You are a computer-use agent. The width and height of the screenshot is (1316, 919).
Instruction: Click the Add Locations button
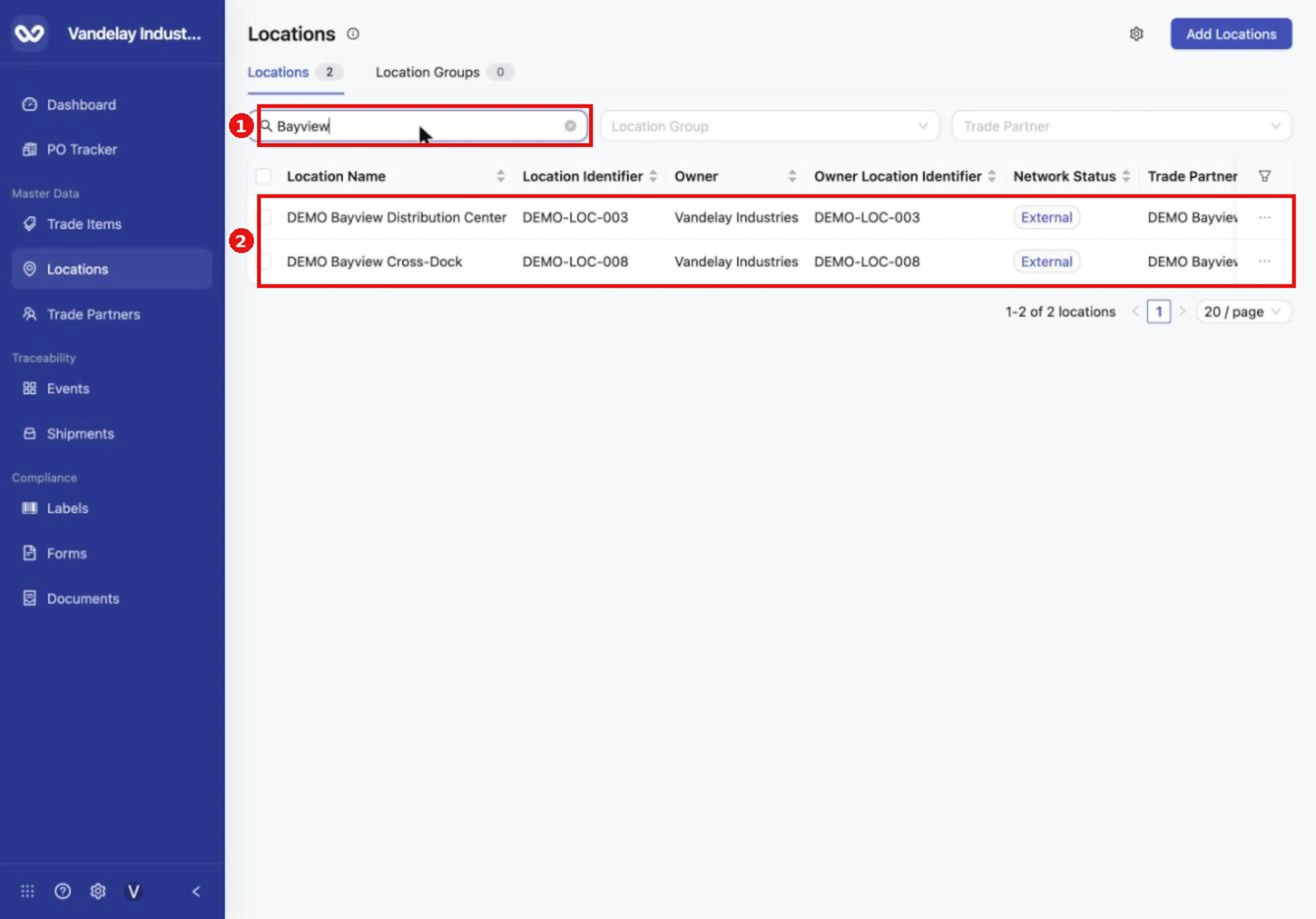[x=1231, y=34]
